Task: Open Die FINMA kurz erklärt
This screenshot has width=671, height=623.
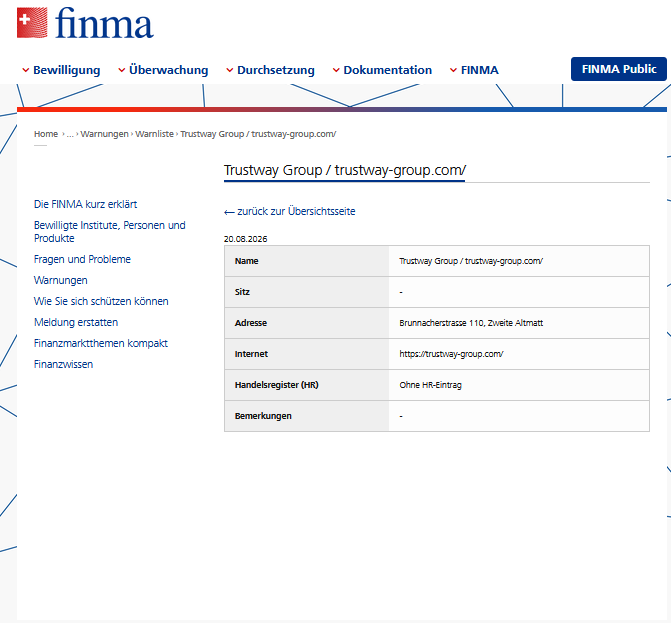Action: (x=86, y=204)
